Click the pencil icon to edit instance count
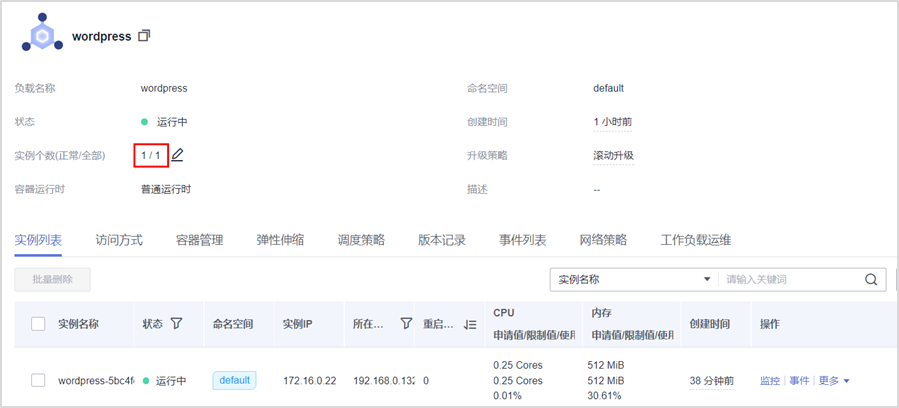The image size is (899, 408). [178, 155]
